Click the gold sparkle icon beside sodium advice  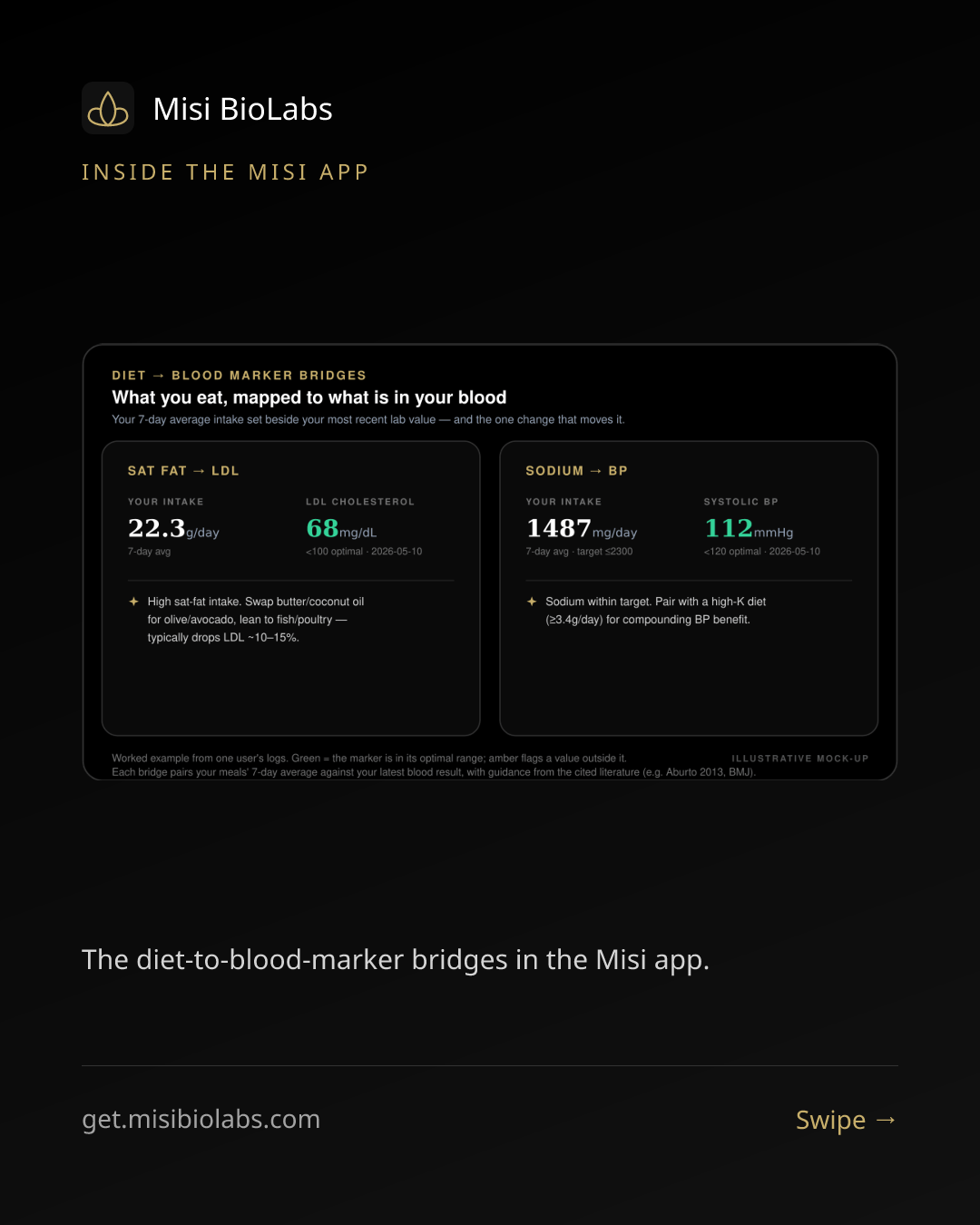(x=532, y=602)
